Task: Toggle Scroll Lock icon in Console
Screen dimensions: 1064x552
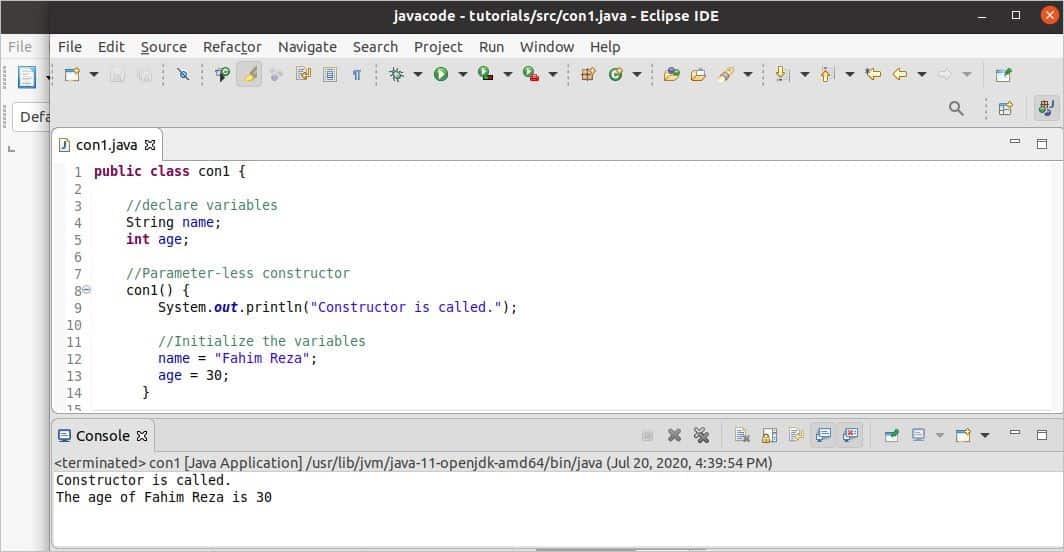Action: click(x=769, y=435)
